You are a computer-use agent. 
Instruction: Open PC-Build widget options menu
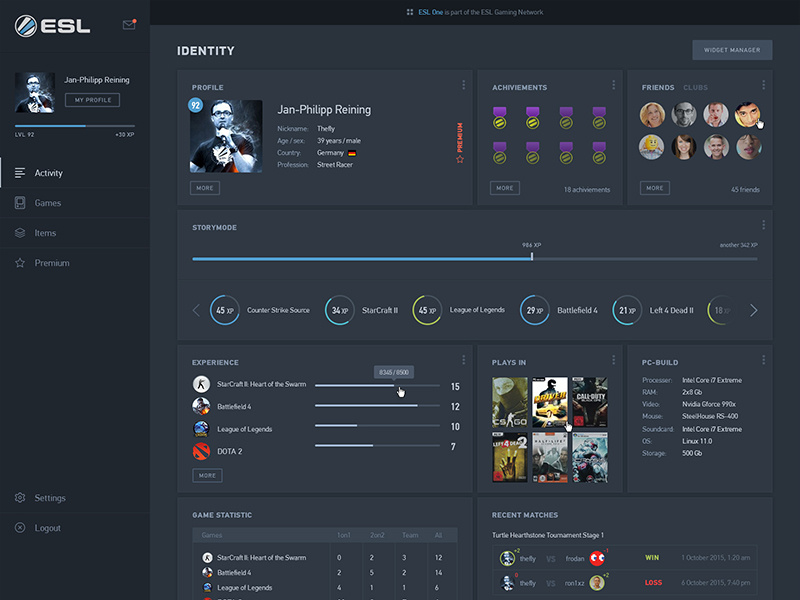(x=763, y=360)
